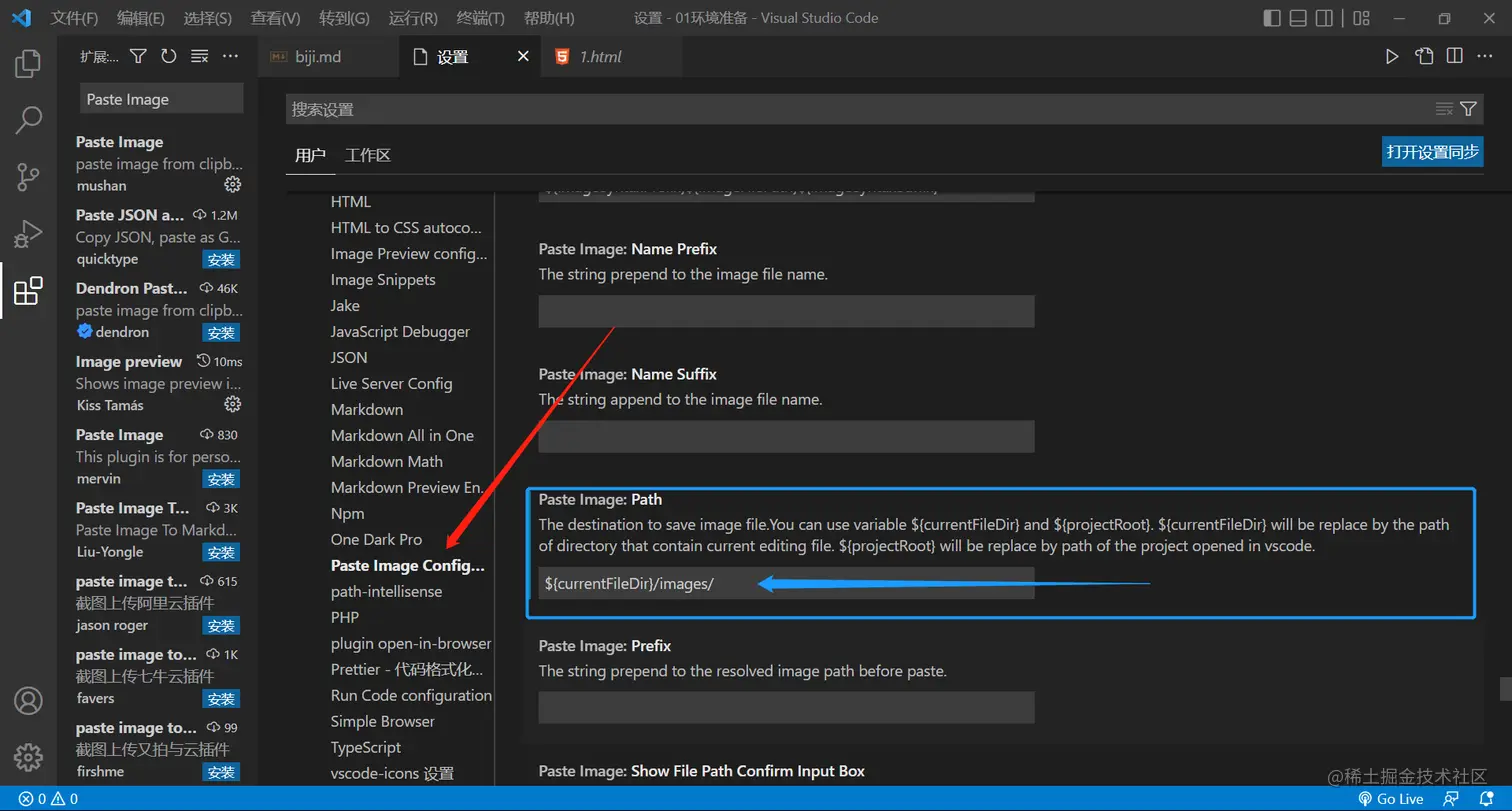This screenshot has width=1512, height=811.
Task: Install Paste Image by mervin
Action: point(221,479)
